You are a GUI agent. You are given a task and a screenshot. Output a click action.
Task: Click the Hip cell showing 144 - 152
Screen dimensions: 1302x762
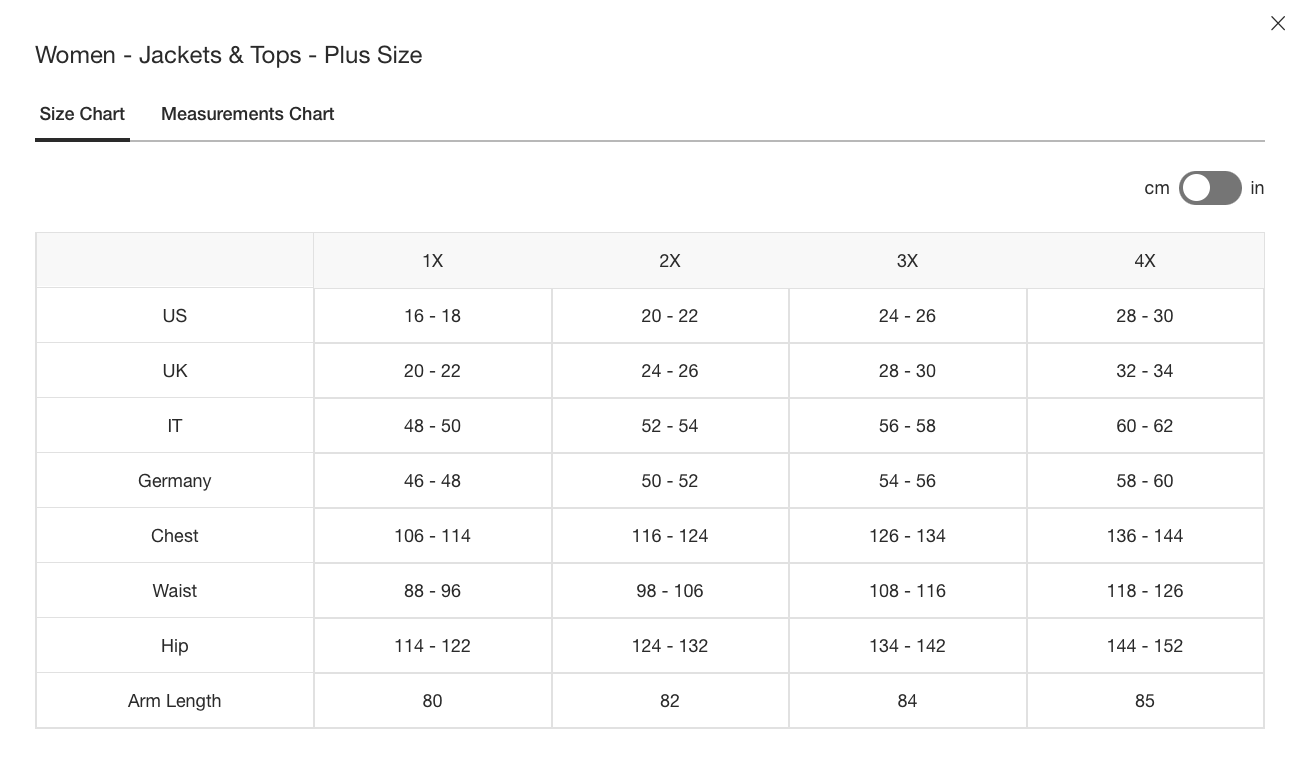click(x=1145, y=646)
